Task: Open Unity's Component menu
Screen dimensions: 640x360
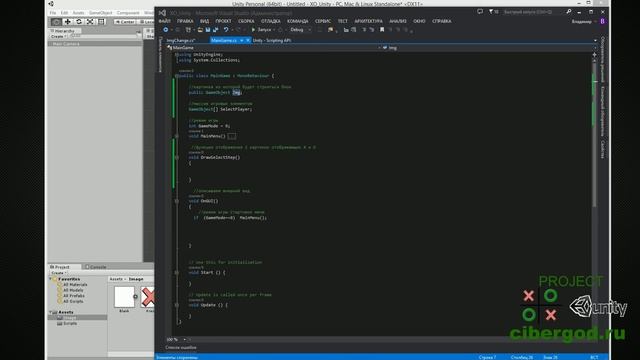Action: [x=128, y=13]
